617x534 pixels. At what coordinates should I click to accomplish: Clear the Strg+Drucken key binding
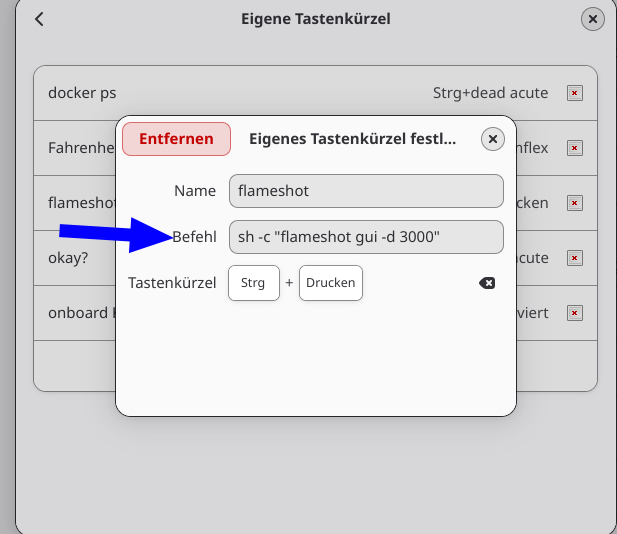click(x=487, y=283)
